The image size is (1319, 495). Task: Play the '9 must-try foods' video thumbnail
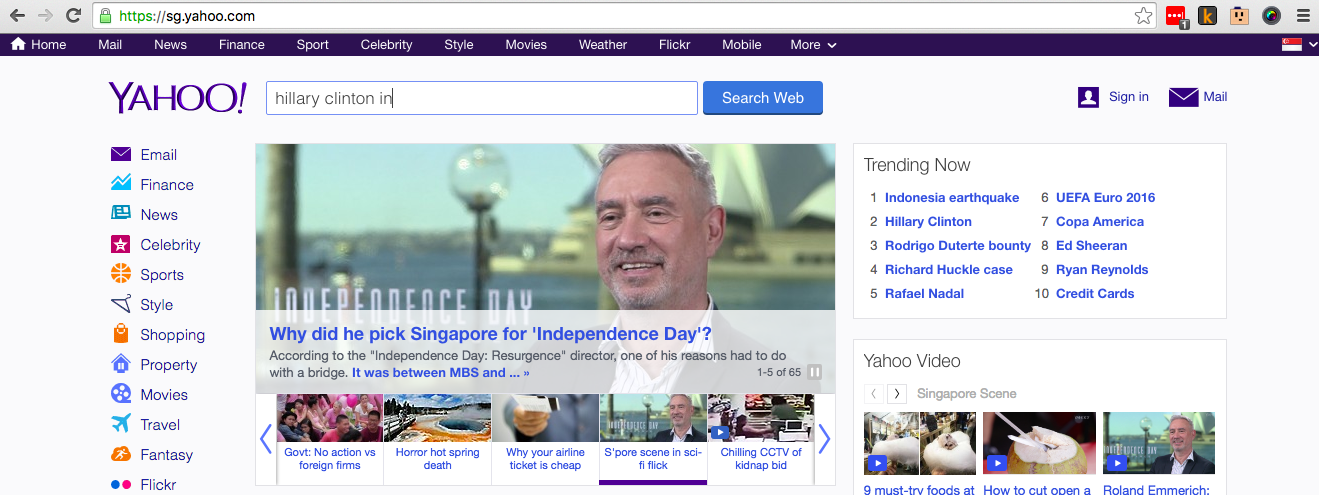point(920,443)
